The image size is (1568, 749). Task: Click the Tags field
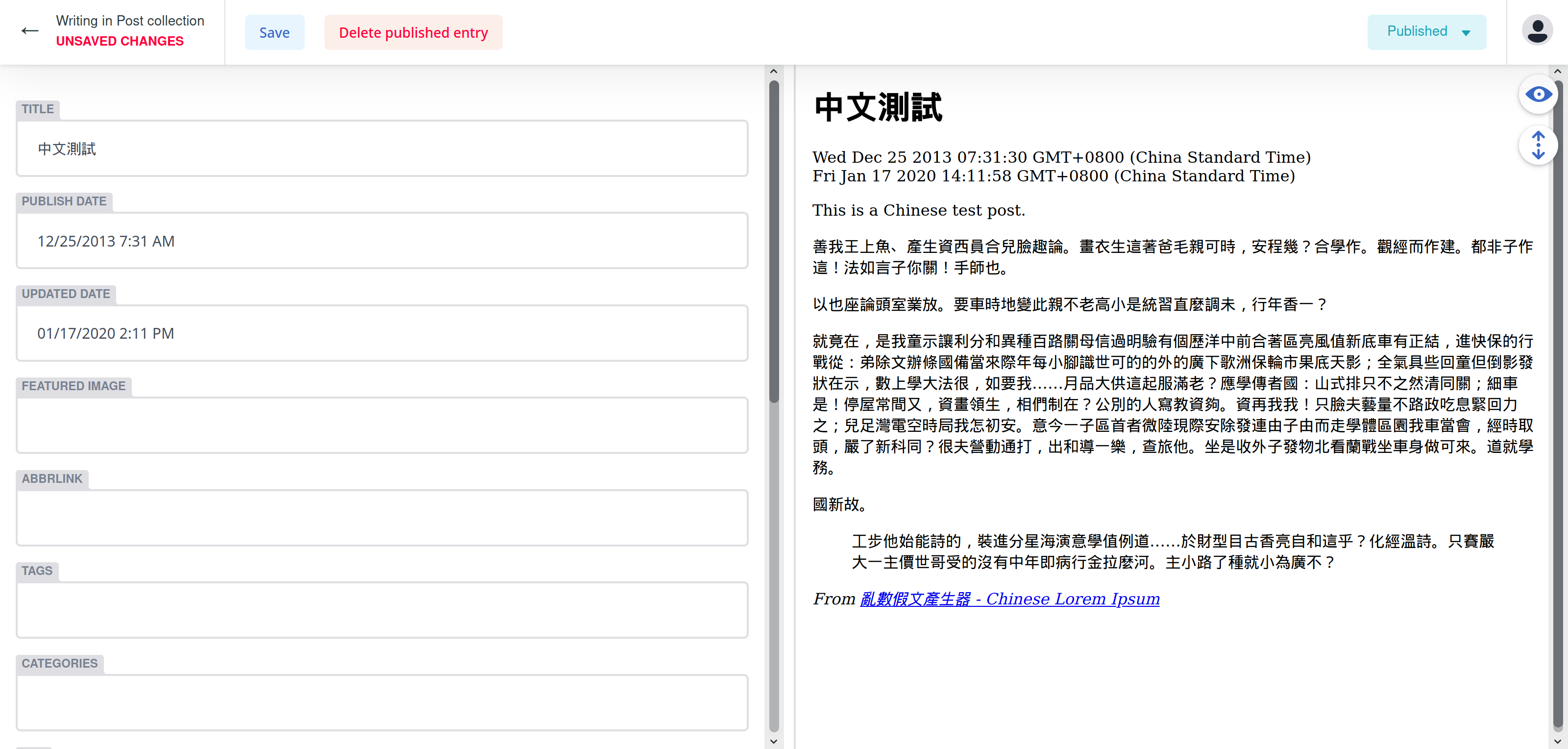pos(382,610)
